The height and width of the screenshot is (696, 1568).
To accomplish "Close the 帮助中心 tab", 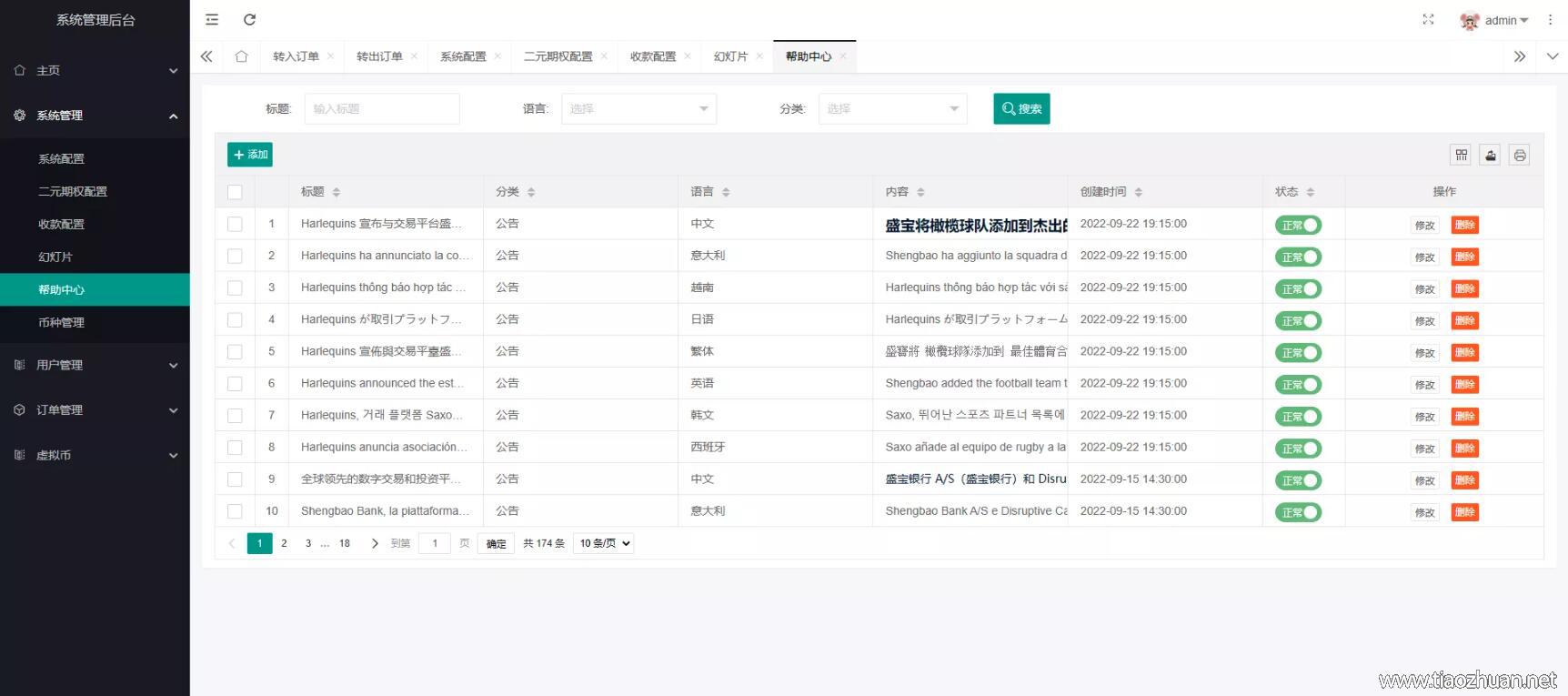I will [x=843, y=56].
